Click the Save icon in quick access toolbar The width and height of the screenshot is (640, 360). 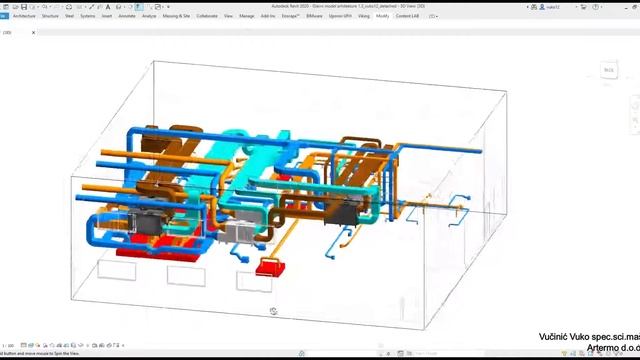click(x=24, y=7)
